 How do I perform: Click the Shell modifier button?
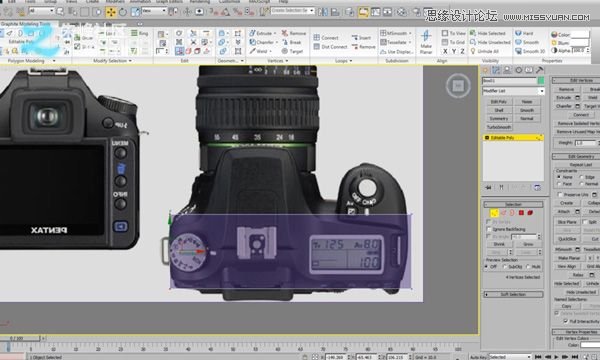(499, 110)
